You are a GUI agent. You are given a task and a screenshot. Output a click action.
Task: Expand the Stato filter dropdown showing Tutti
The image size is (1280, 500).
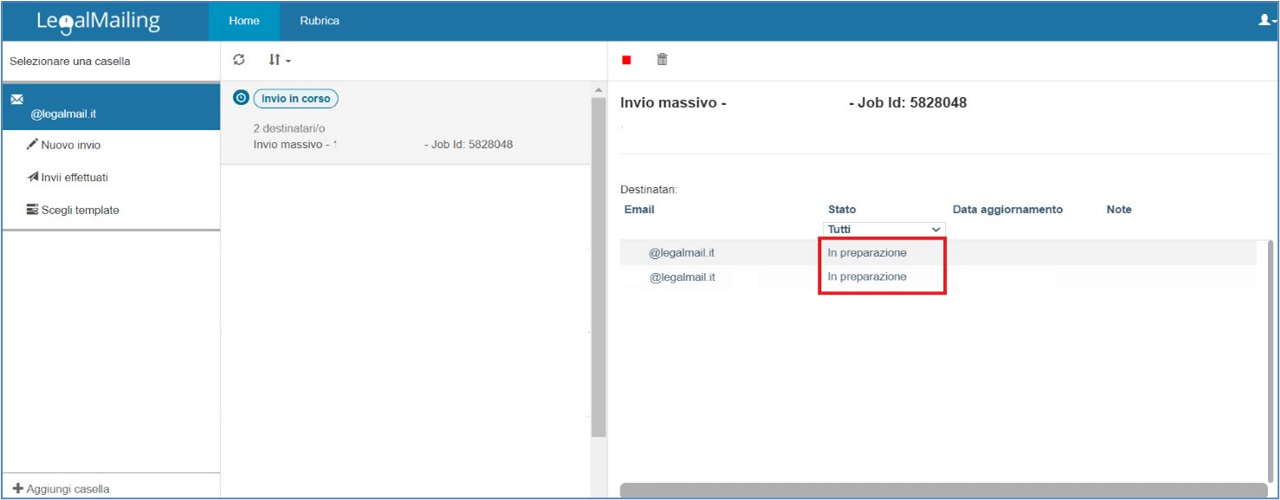[884, 229]
